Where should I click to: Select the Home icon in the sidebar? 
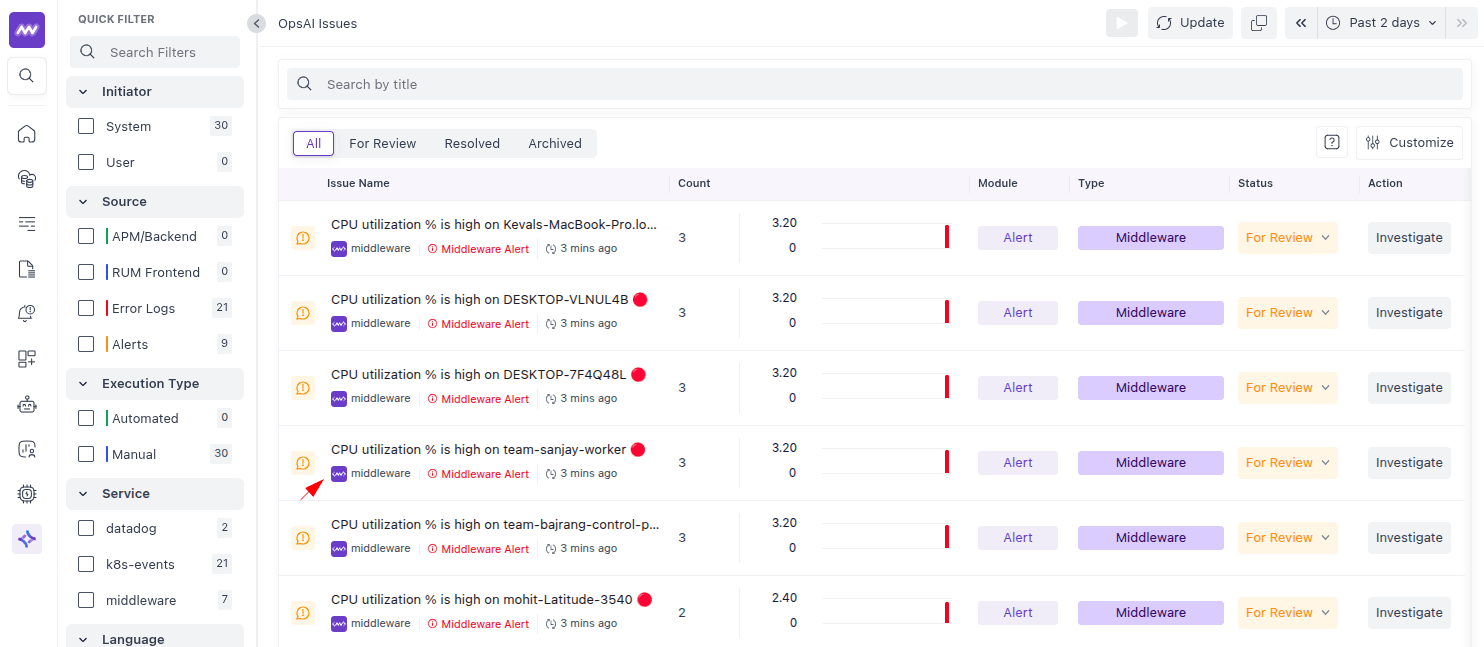click(x=26, y=133)
